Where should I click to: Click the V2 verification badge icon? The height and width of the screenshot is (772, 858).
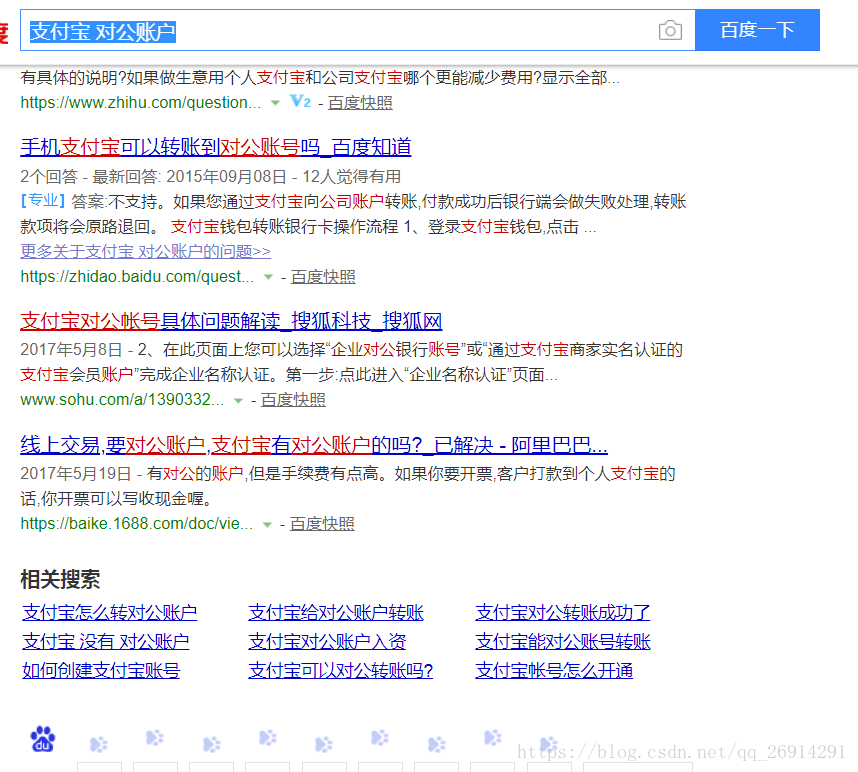(x=300, y=102)
